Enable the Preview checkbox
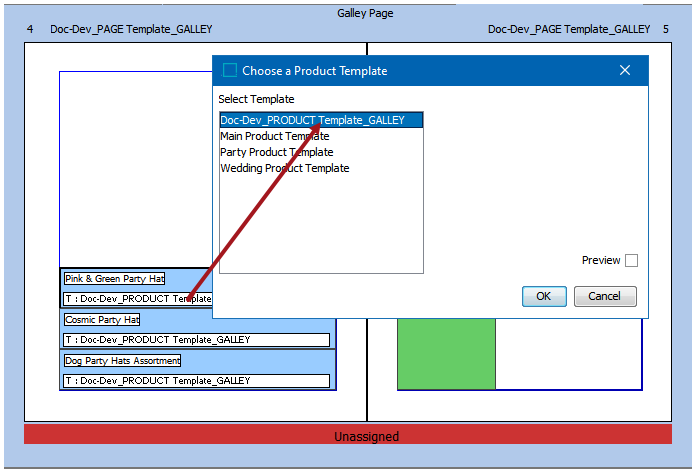The width and height of the screenshot is (695, 472). point(631,260)
